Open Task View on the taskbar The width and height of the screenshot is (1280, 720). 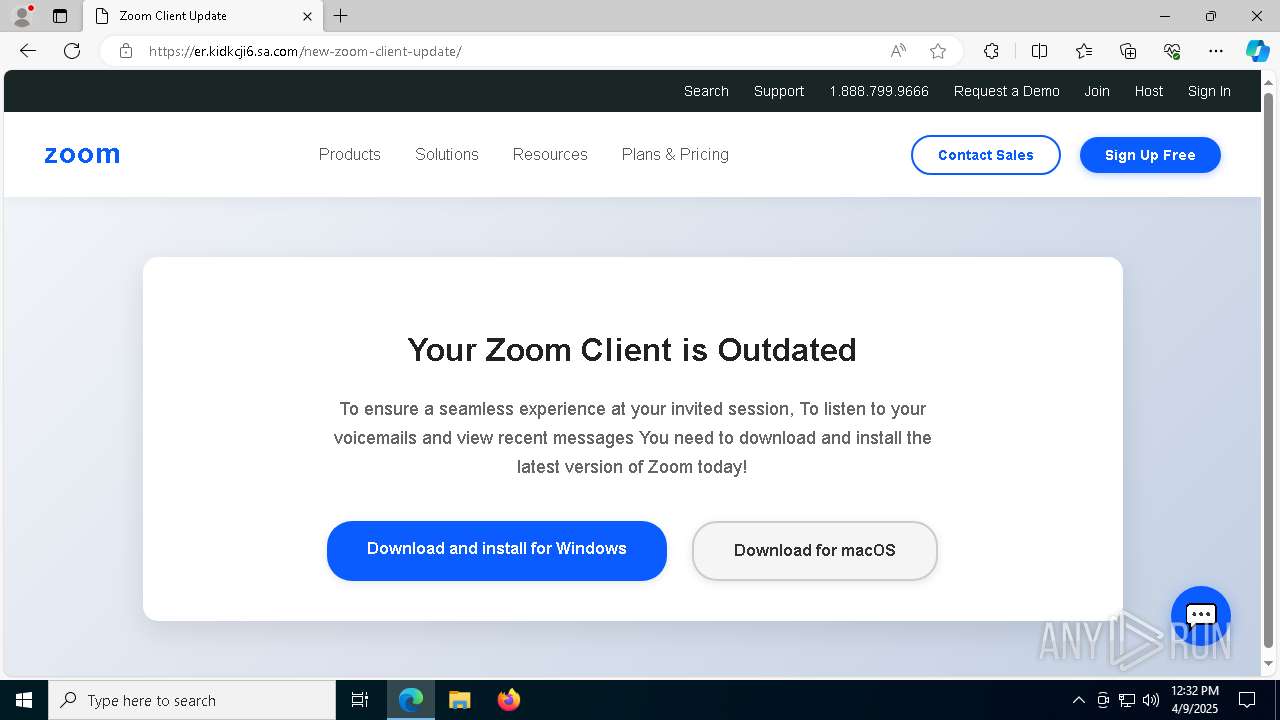pos(360,700)
